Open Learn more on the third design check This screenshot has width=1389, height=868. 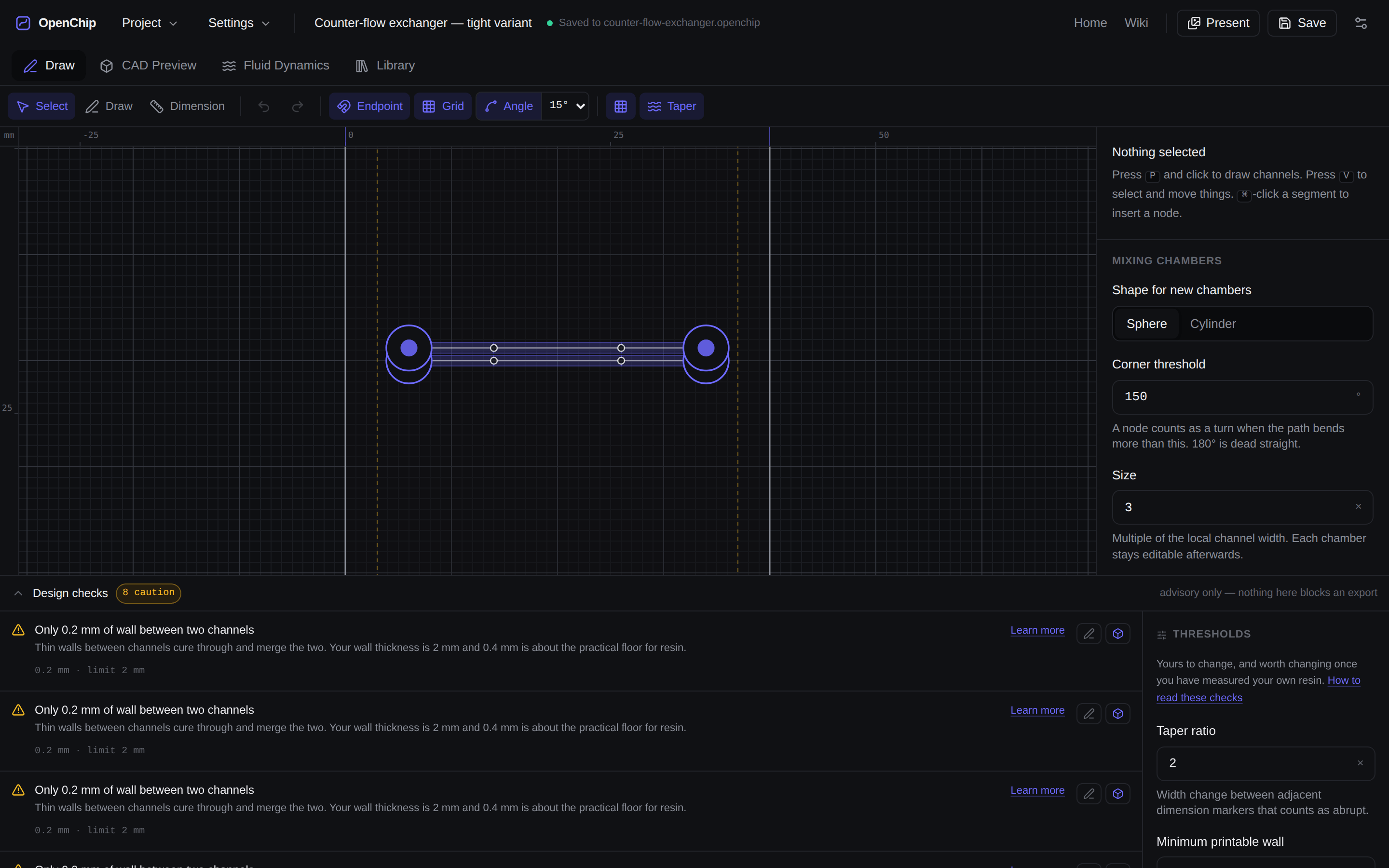click(x=1037, y=790)
